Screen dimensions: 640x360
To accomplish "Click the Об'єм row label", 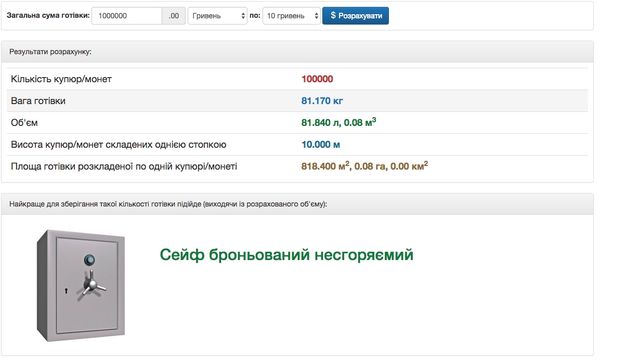I will pos(24,123).
